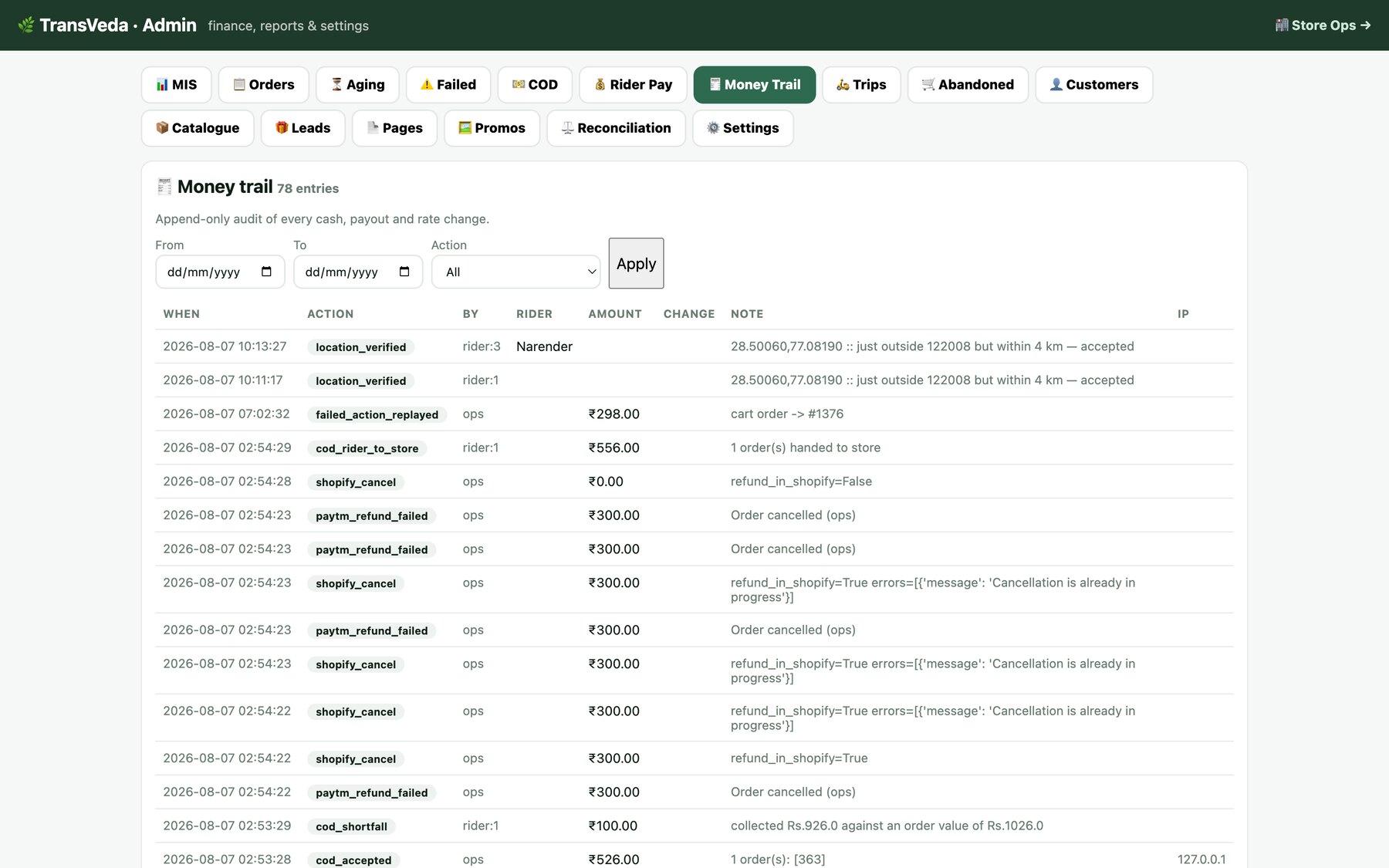Viewport: 1389px width, 868px height.
Task: Click amount ₹298.00
Action: coord(613,414)
